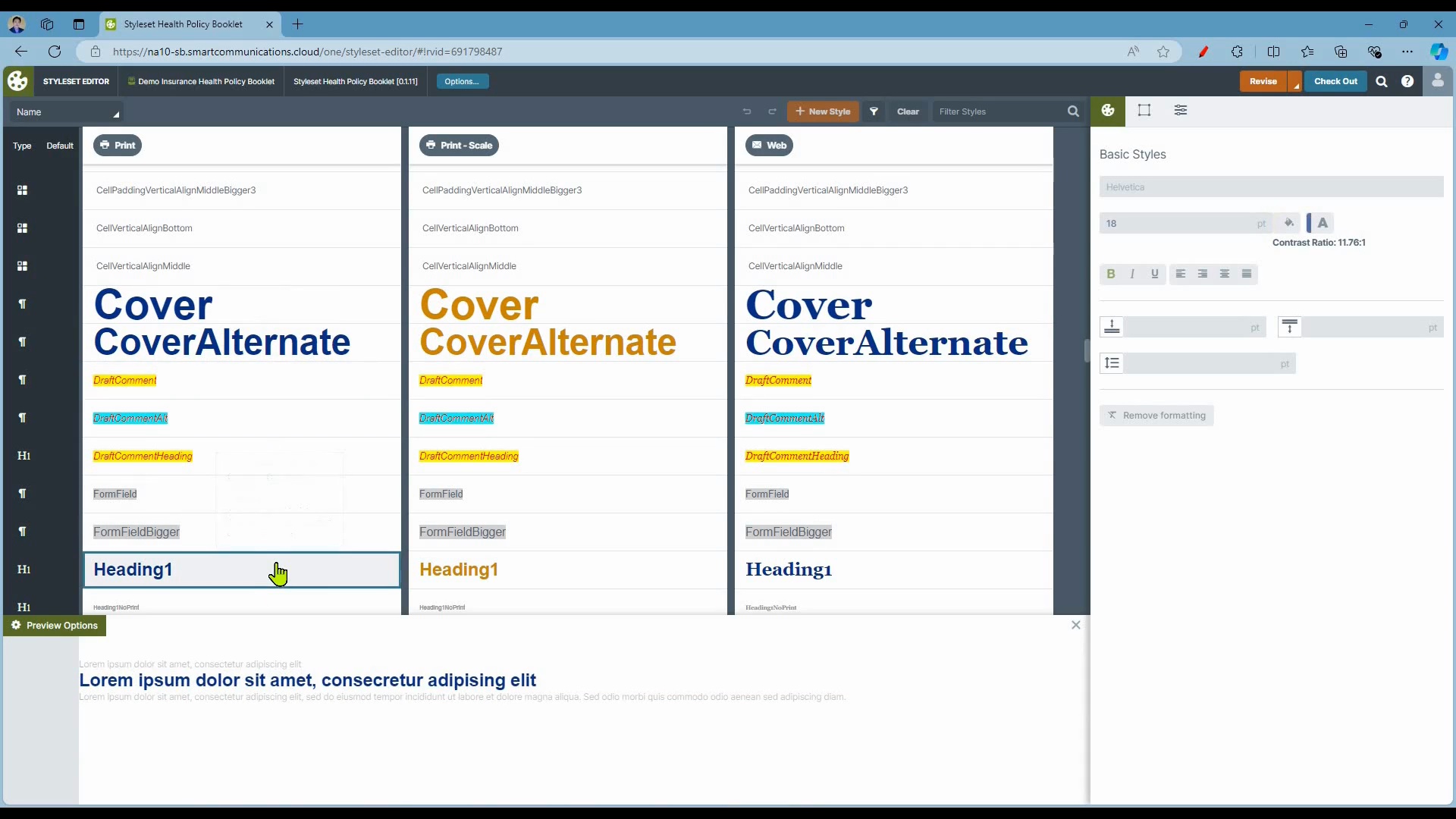The width and height of the screenshot is (1456, 819).
Task: Toggle Bold formatting in Basic Styles
Action: [1111, 274]
